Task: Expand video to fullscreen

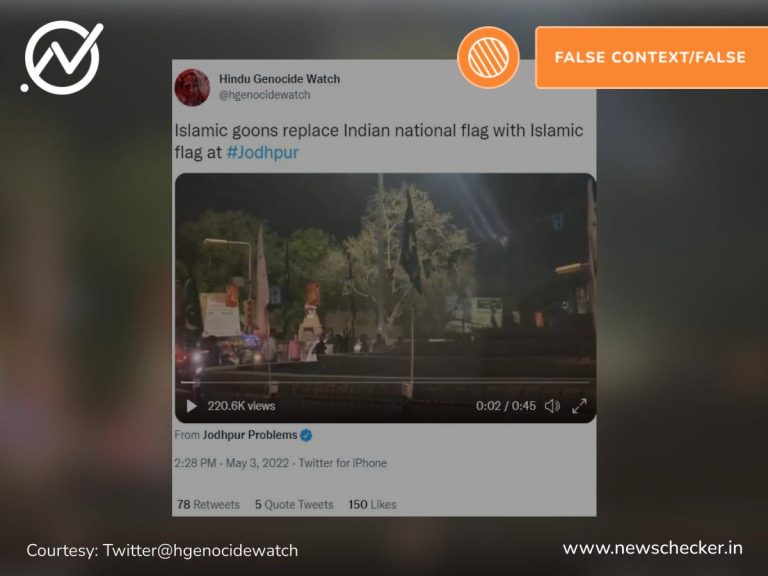Action: point(579,406)
